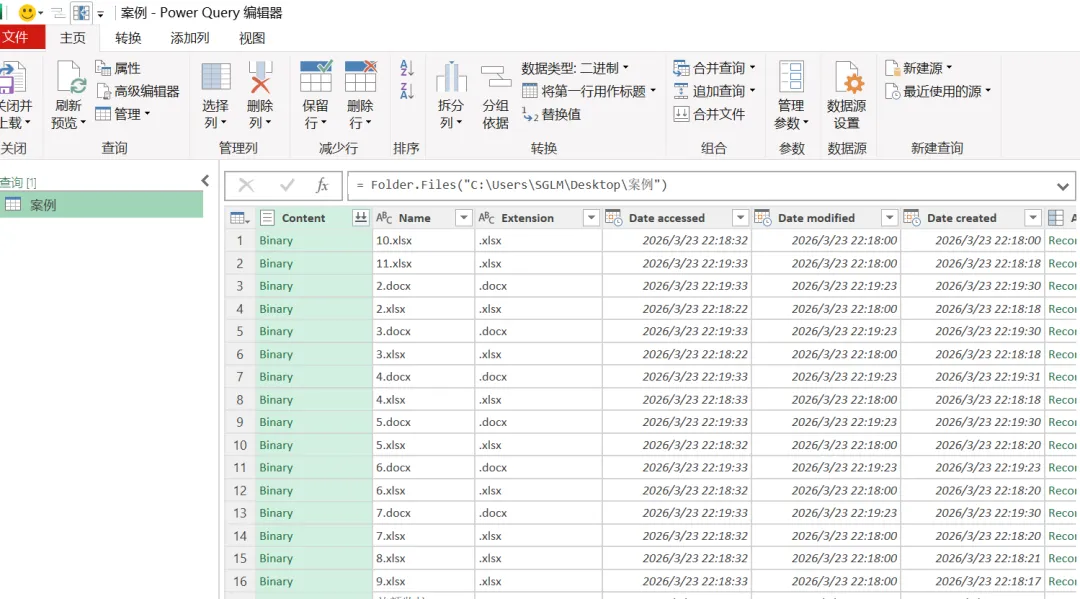Open Data Source Settings (数据源设置)
Image resolution: width=1080 pixels, height=599 pixels.
[847, 96]
